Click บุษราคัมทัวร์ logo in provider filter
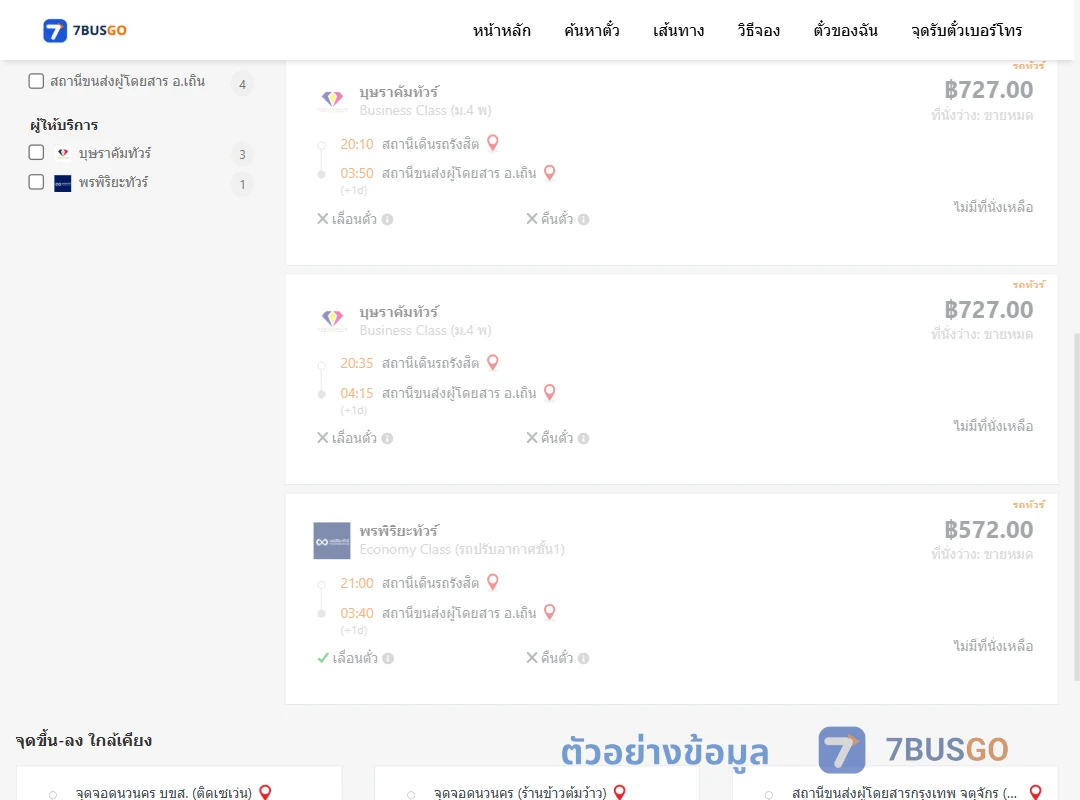The image size is (1080, 800). click(63, 153)
